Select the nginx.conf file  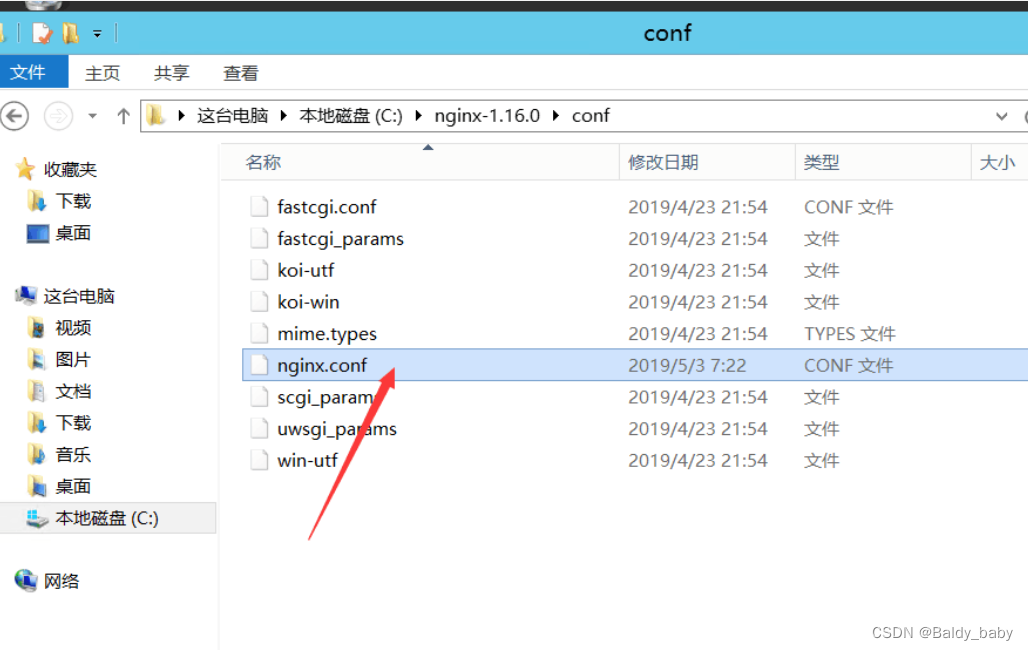coord(322,364)
